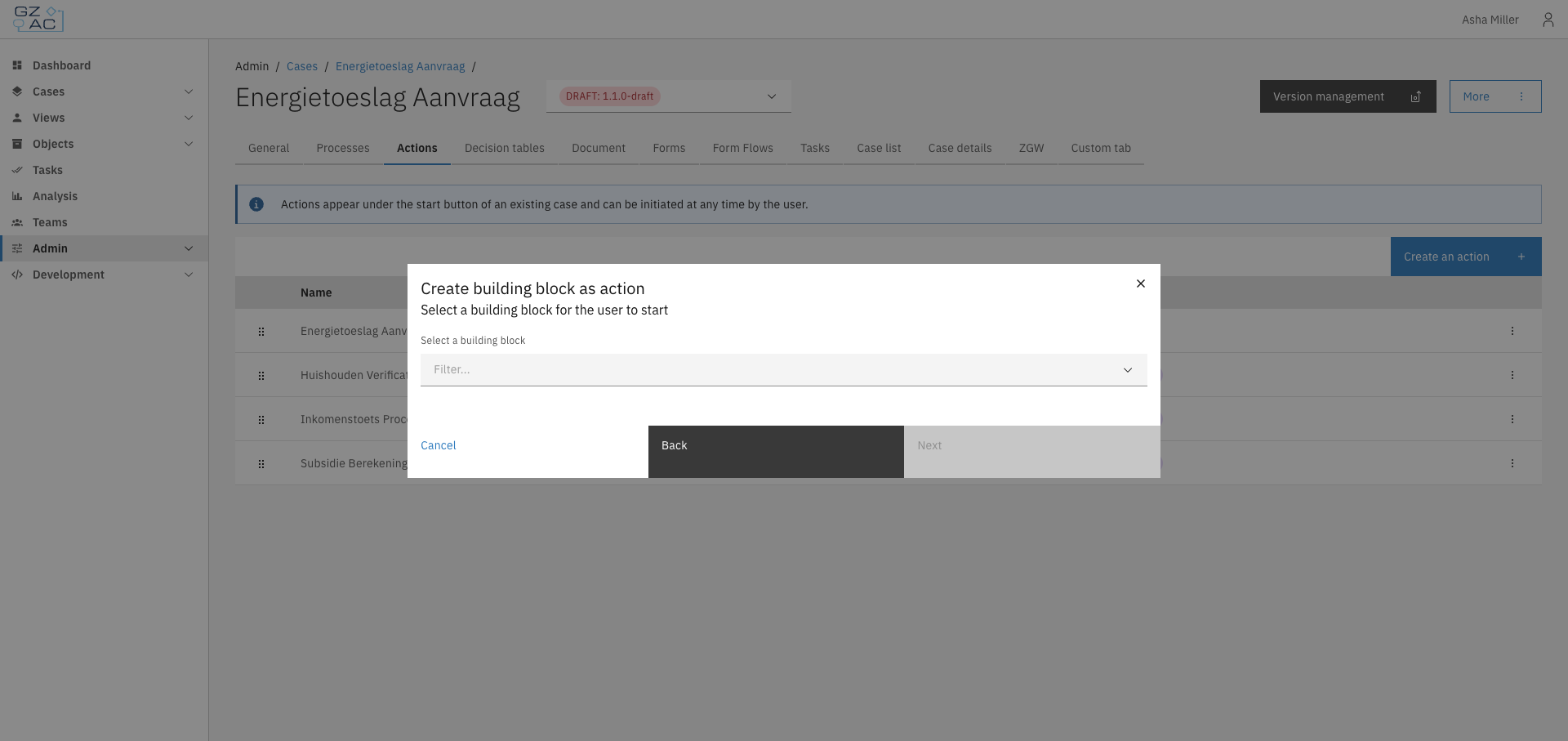Switch to the Processes tab

point(343,148)
